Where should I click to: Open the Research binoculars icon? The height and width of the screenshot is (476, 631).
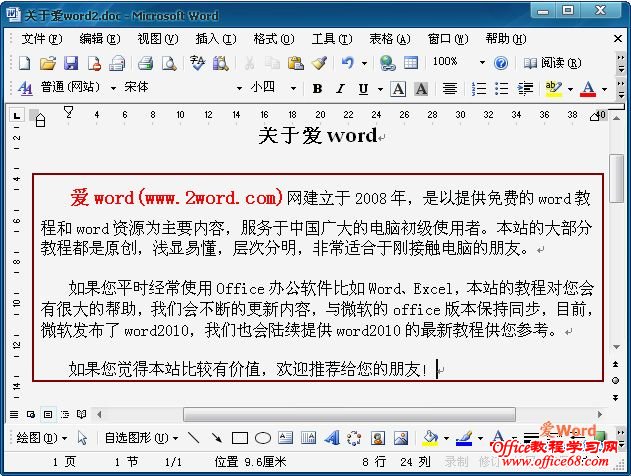click(221, 63)
